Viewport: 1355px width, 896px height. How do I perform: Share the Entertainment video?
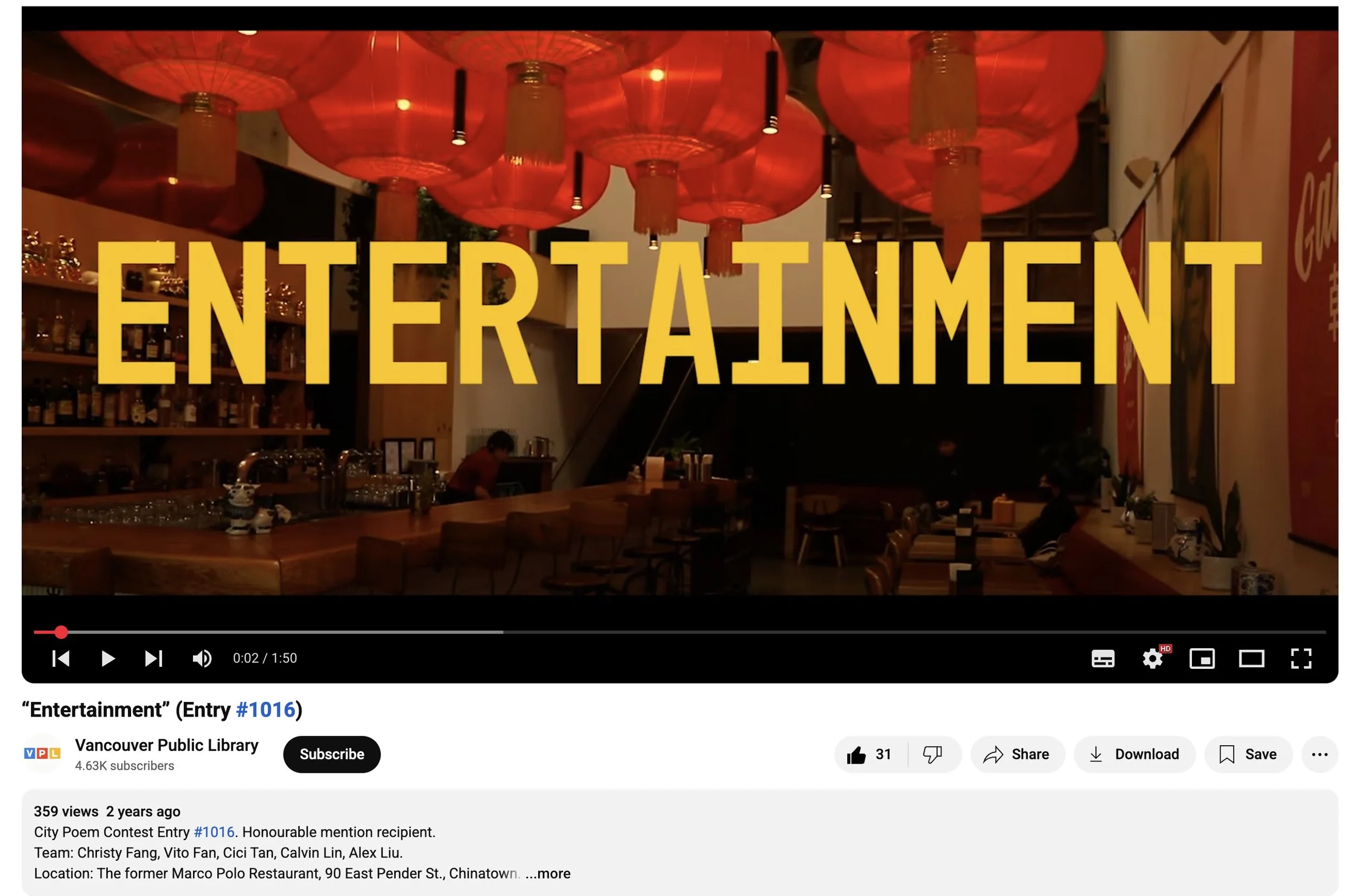click(x=1017, y=755)
